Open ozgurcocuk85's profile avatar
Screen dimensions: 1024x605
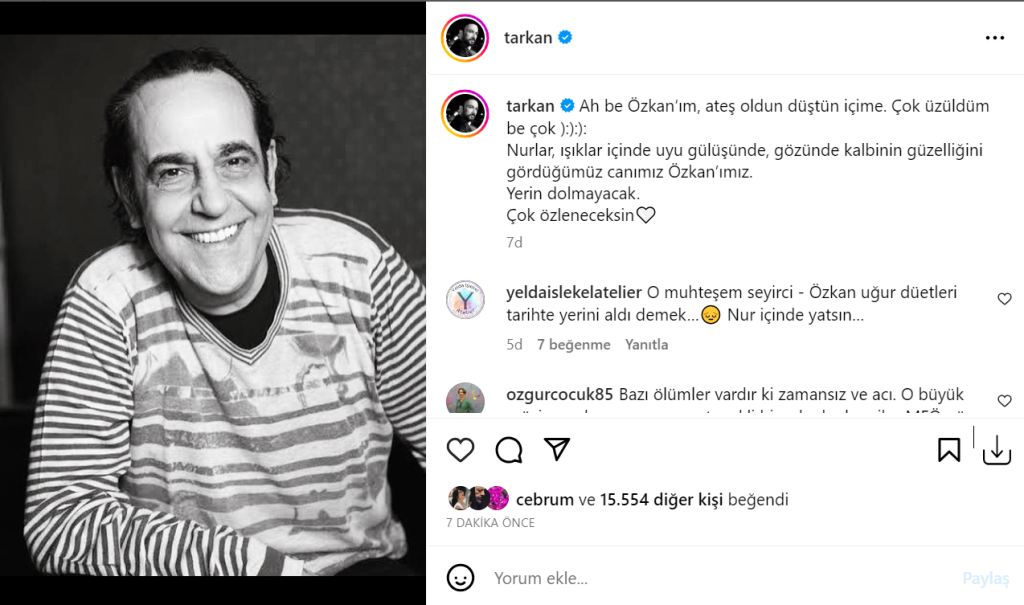point(465,398)
